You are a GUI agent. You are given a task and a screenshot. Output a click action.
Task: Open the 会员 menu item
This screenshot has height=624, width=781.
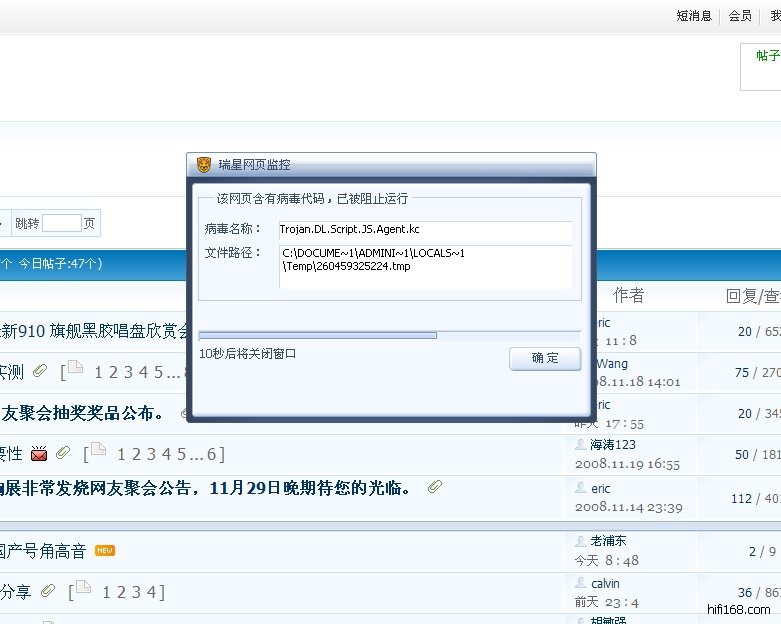[x=740, y=16]
